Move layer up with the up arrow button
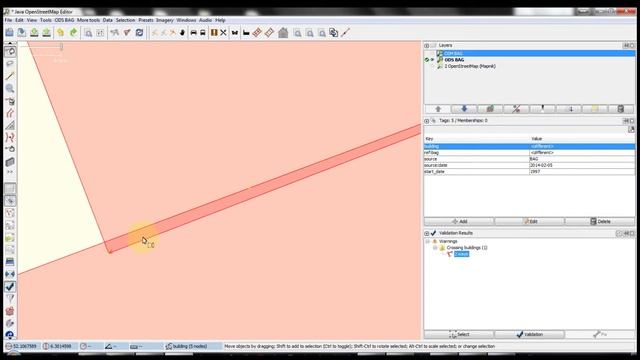640x360 pixels. click(x=438, y=109)
